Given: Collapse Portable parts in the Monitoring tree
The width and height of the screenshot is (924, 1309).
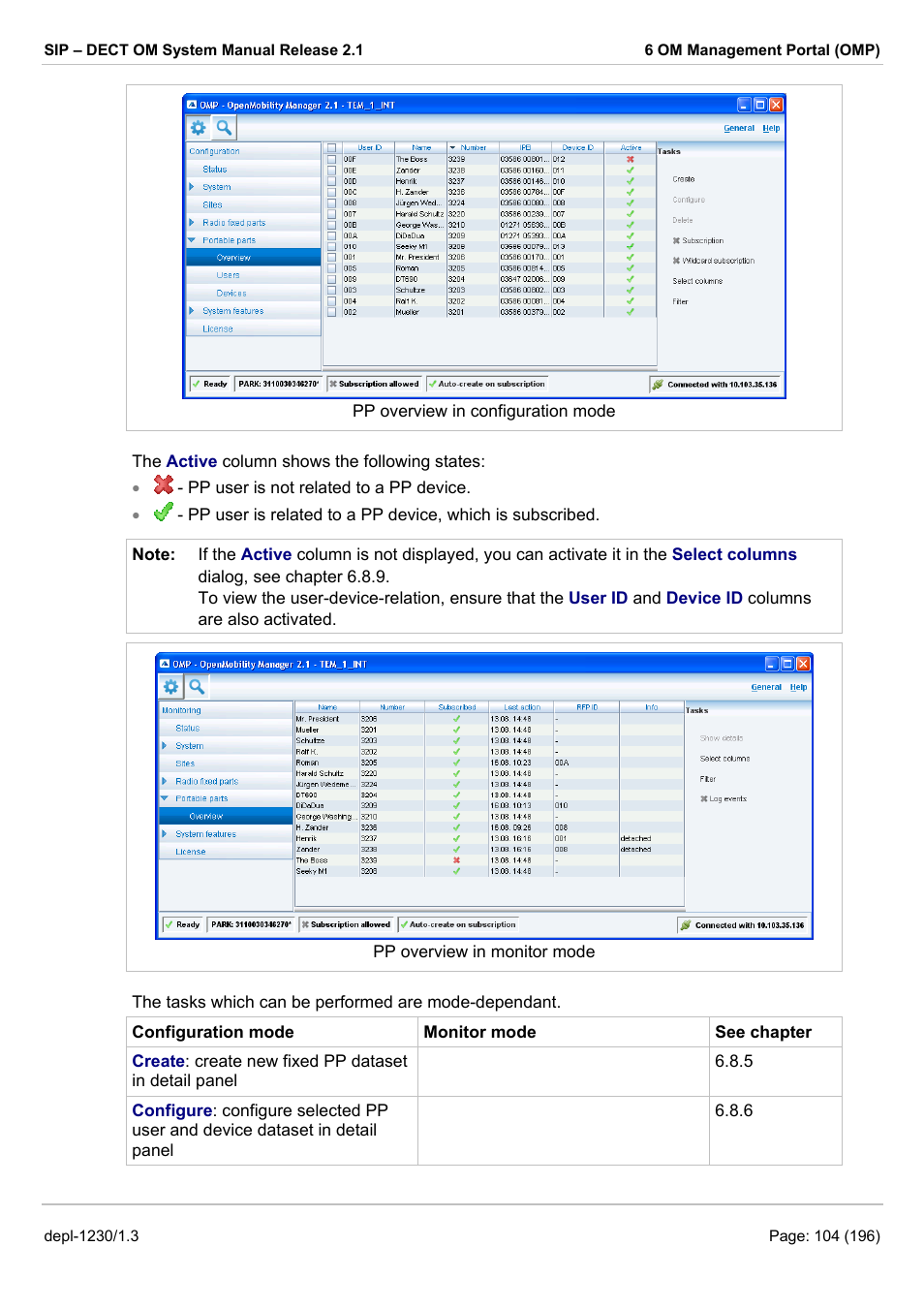Looking at the screenshot, I should coord(165,798).
